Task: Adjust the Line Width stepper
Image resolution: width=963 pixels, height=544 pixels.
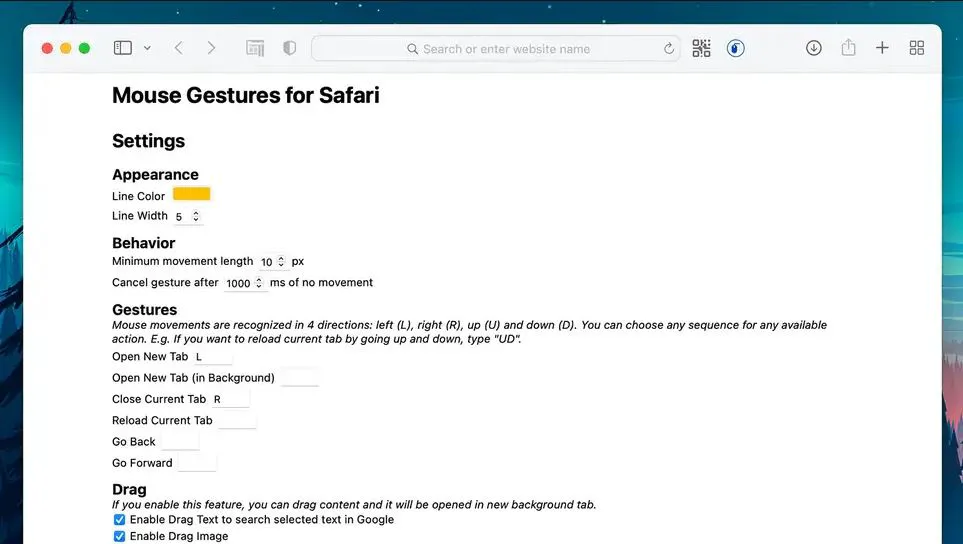Action: point(196,216)
